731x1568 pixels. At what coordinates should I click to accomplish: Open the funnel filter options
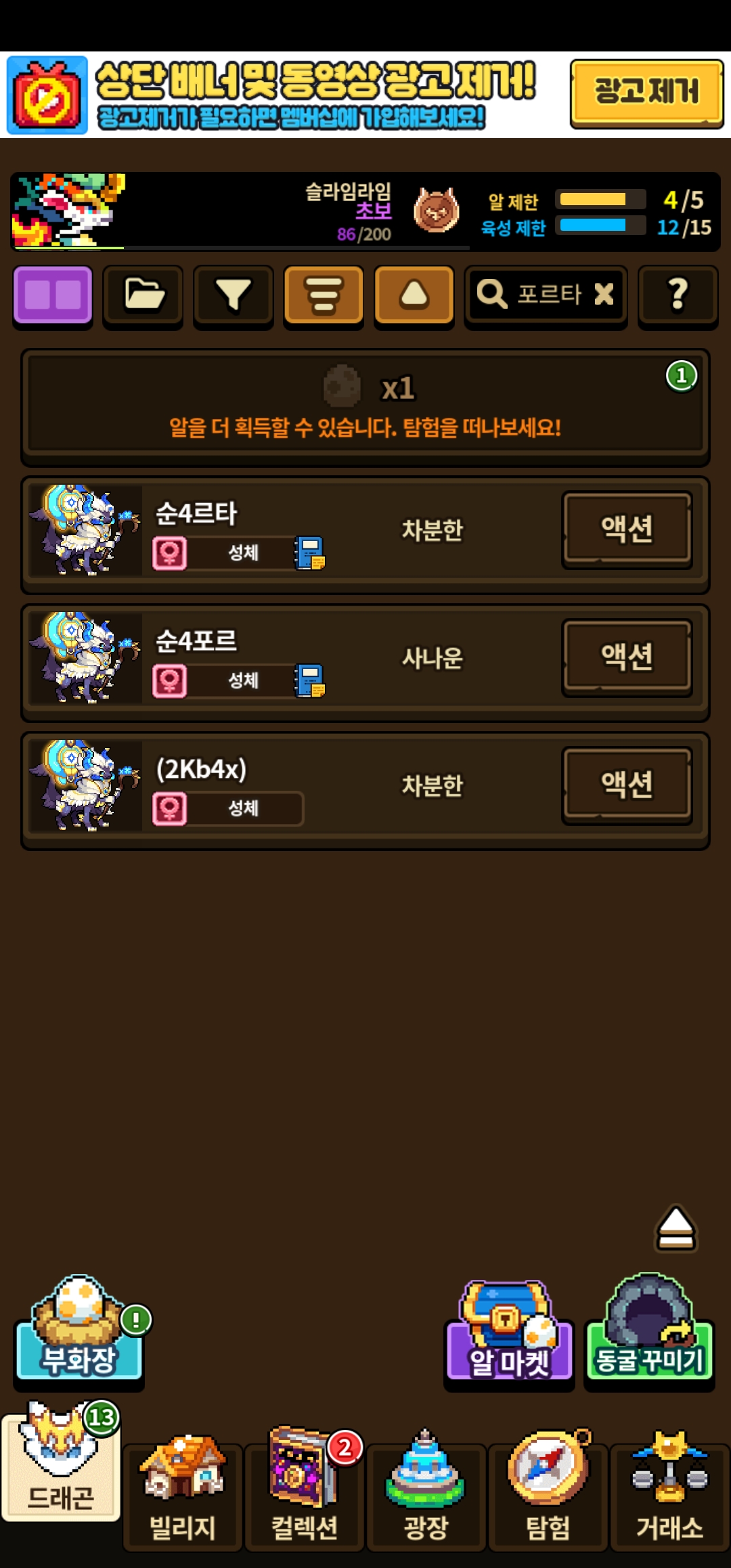(x=233, y=296)
